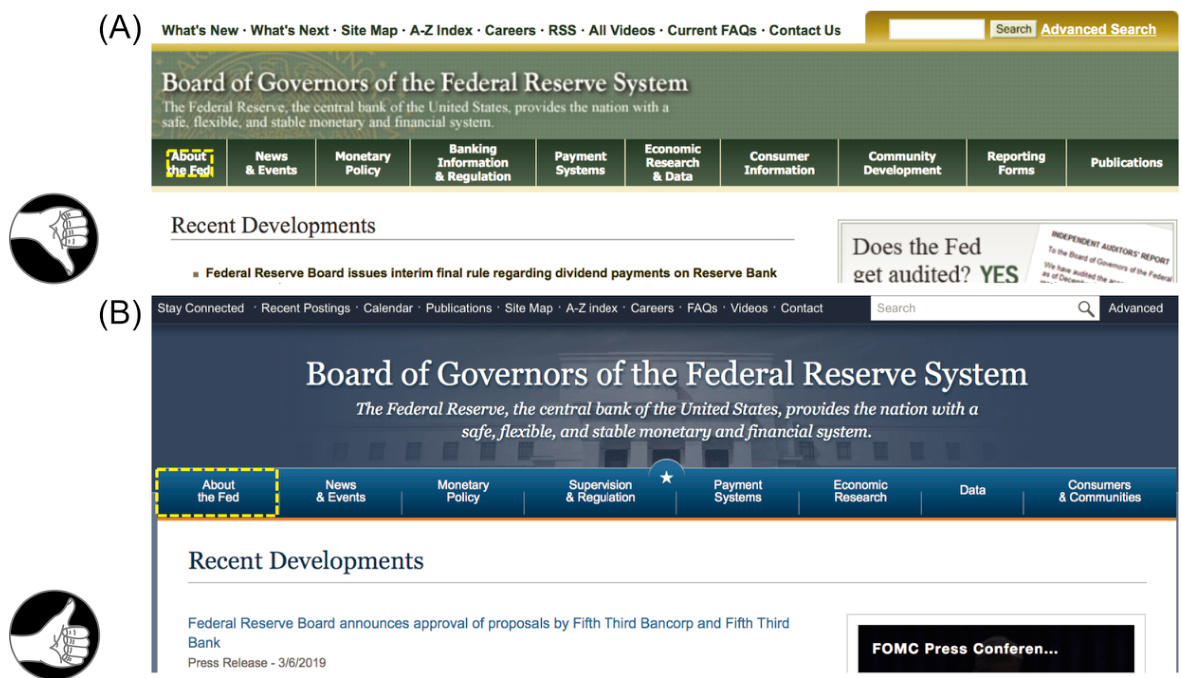Image resolution: width=1182 pixels, height=678 pixels.
Task: Open Site Map on the blue page (B)
Action: [528, 308]
